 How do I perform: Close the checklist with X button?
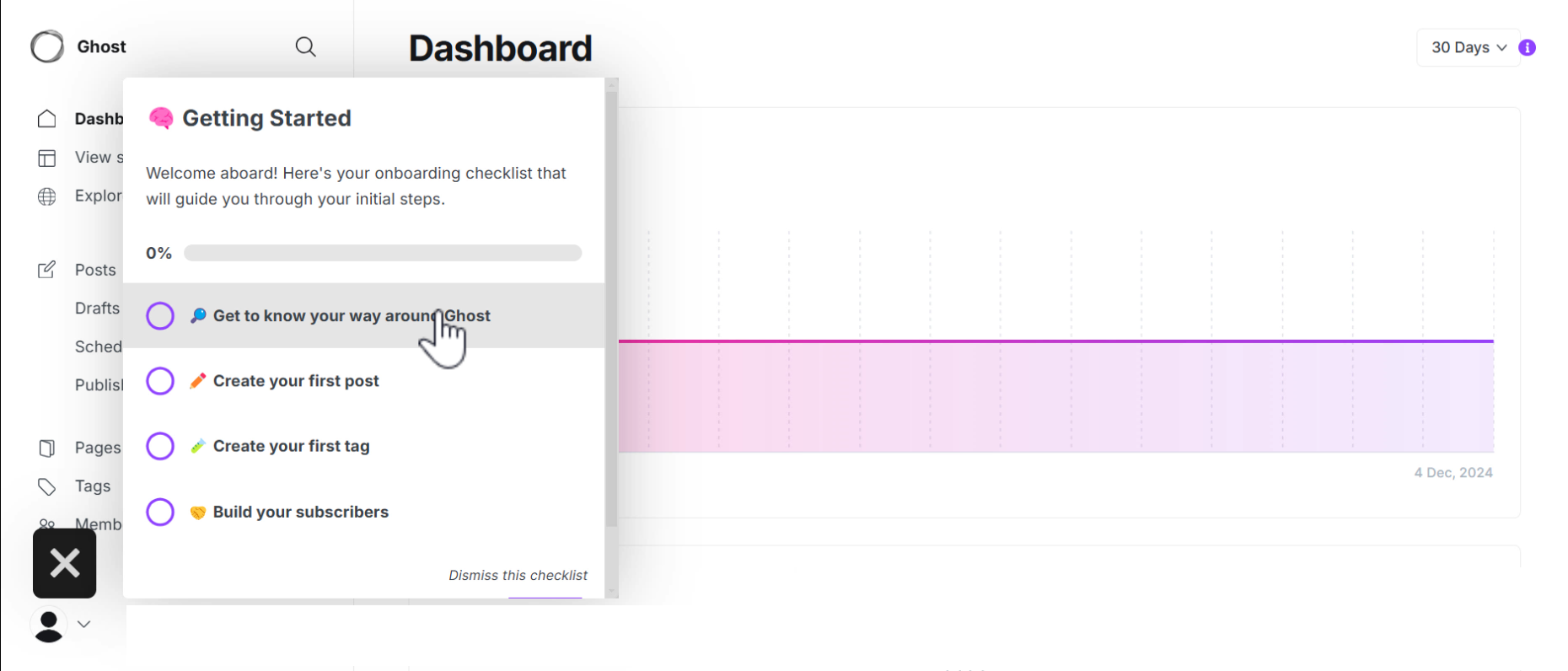tap(65, 563)
